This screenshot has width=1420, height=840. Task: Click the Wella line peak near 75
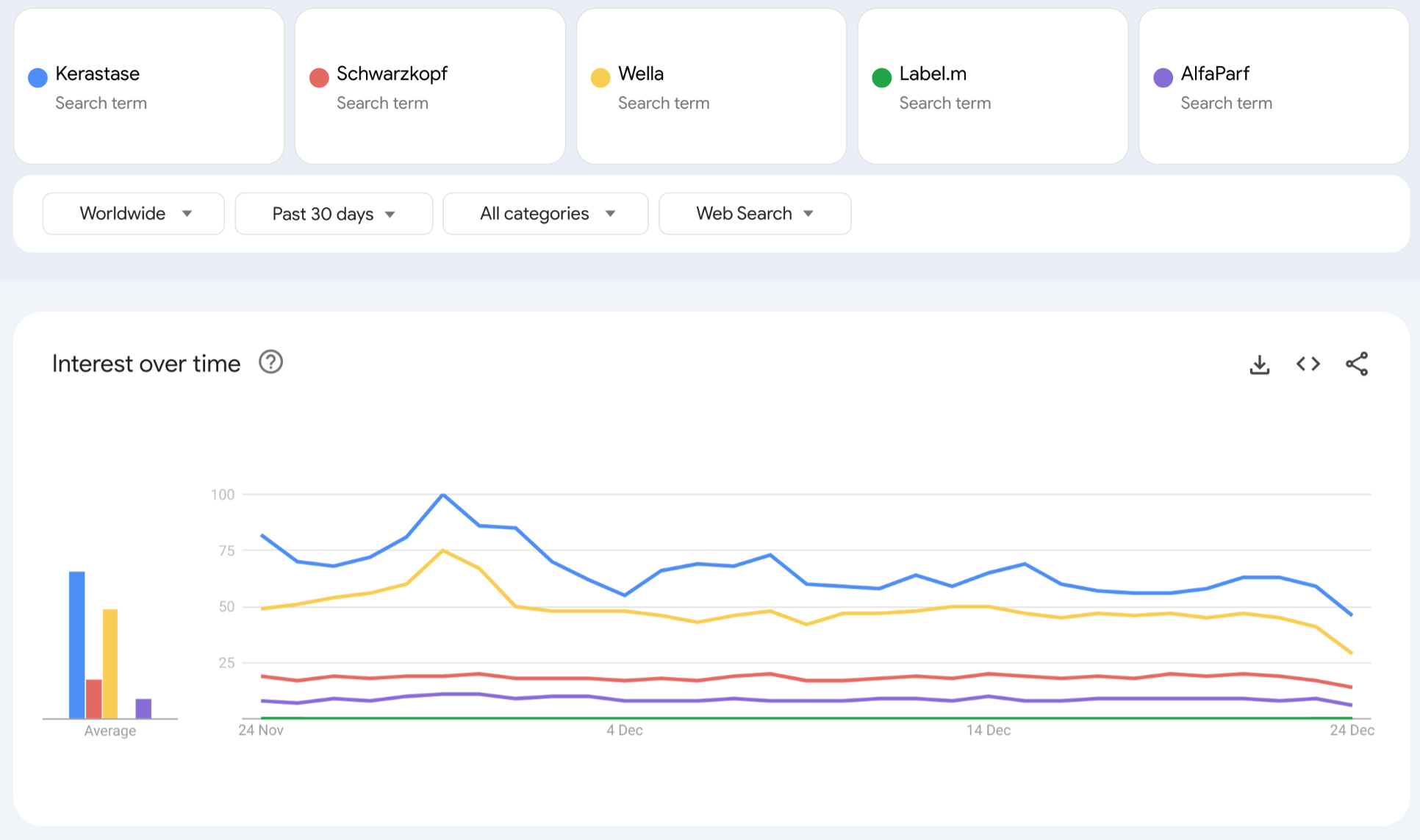coord(443,550)
